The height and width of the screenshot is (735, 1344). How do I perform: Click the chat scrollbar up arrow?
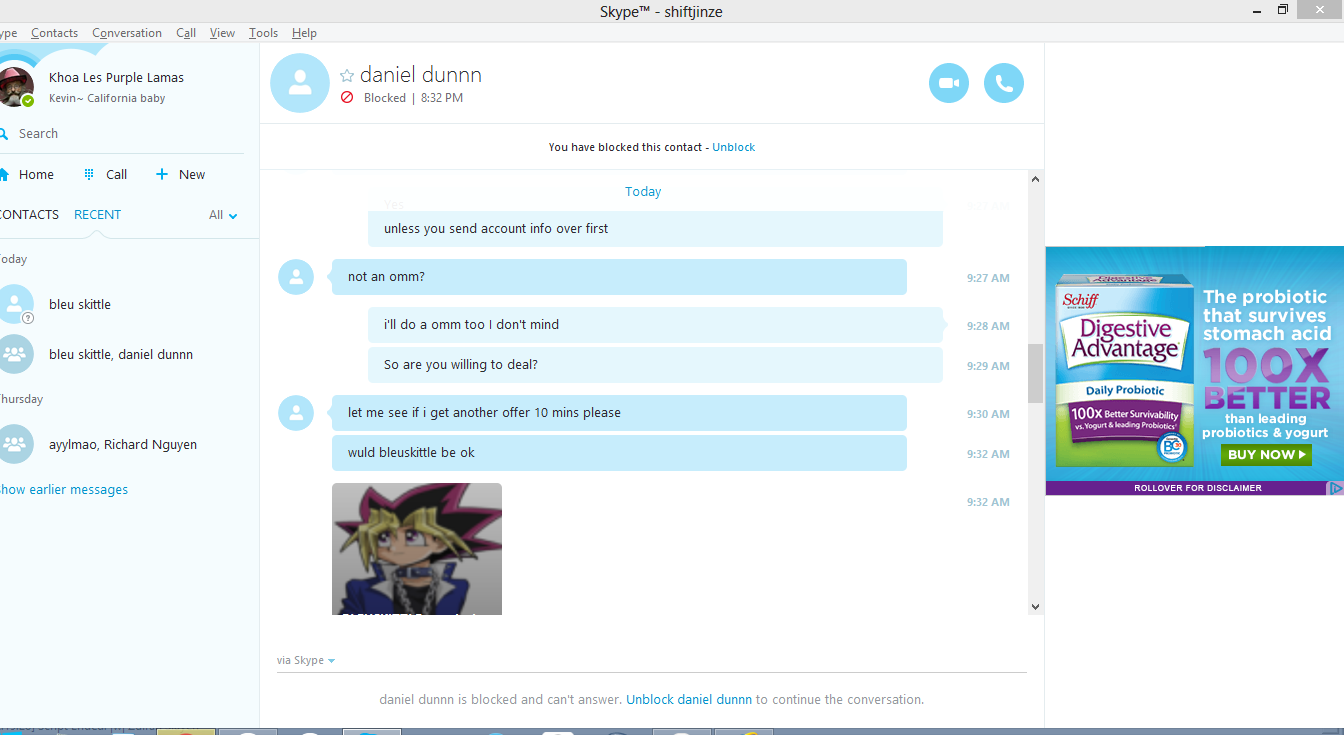[x=1035, y=179]
